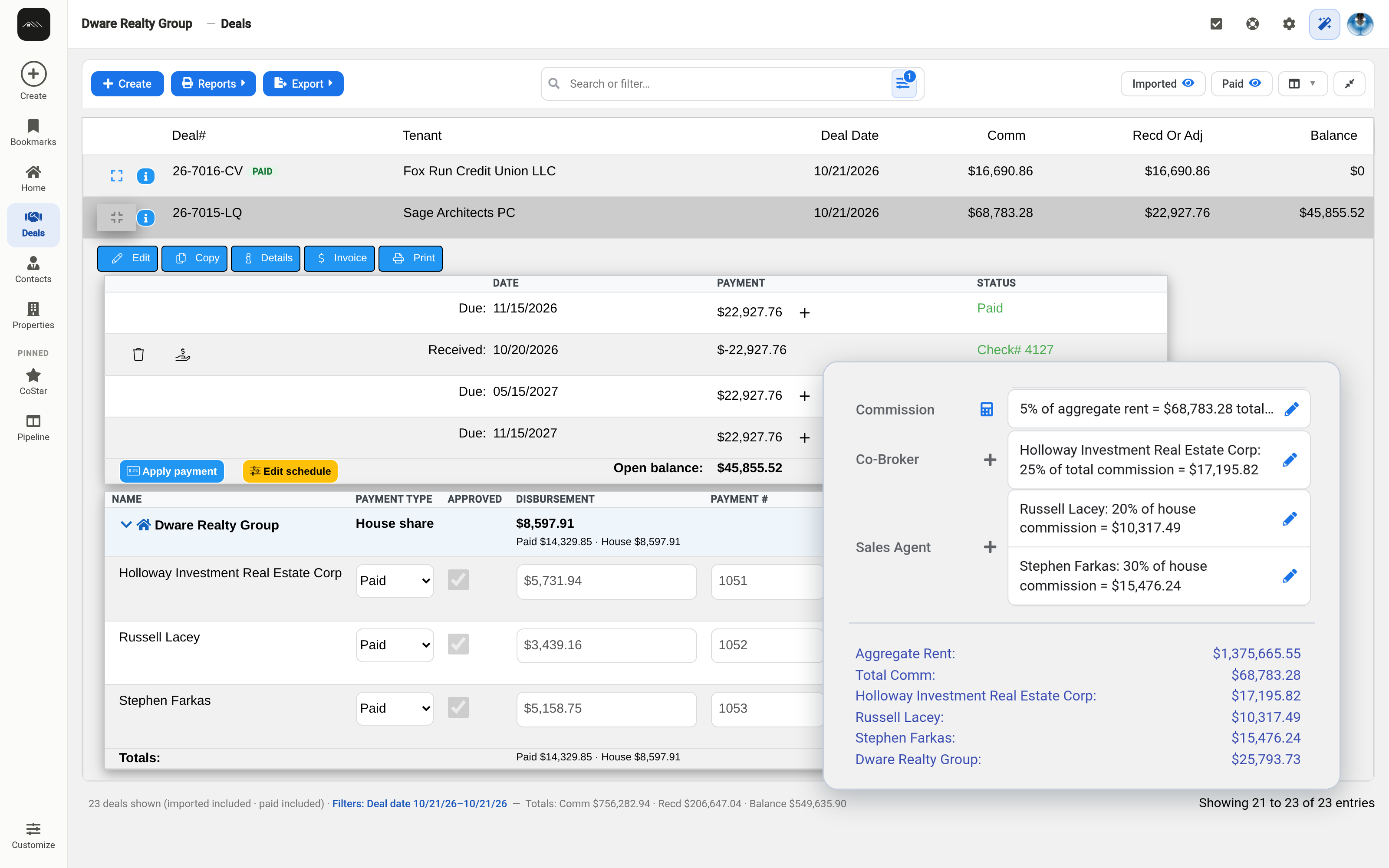Click the magic wand icon button
Image resolution: width=1389 pixels, height=868 pixels.
1324,23
